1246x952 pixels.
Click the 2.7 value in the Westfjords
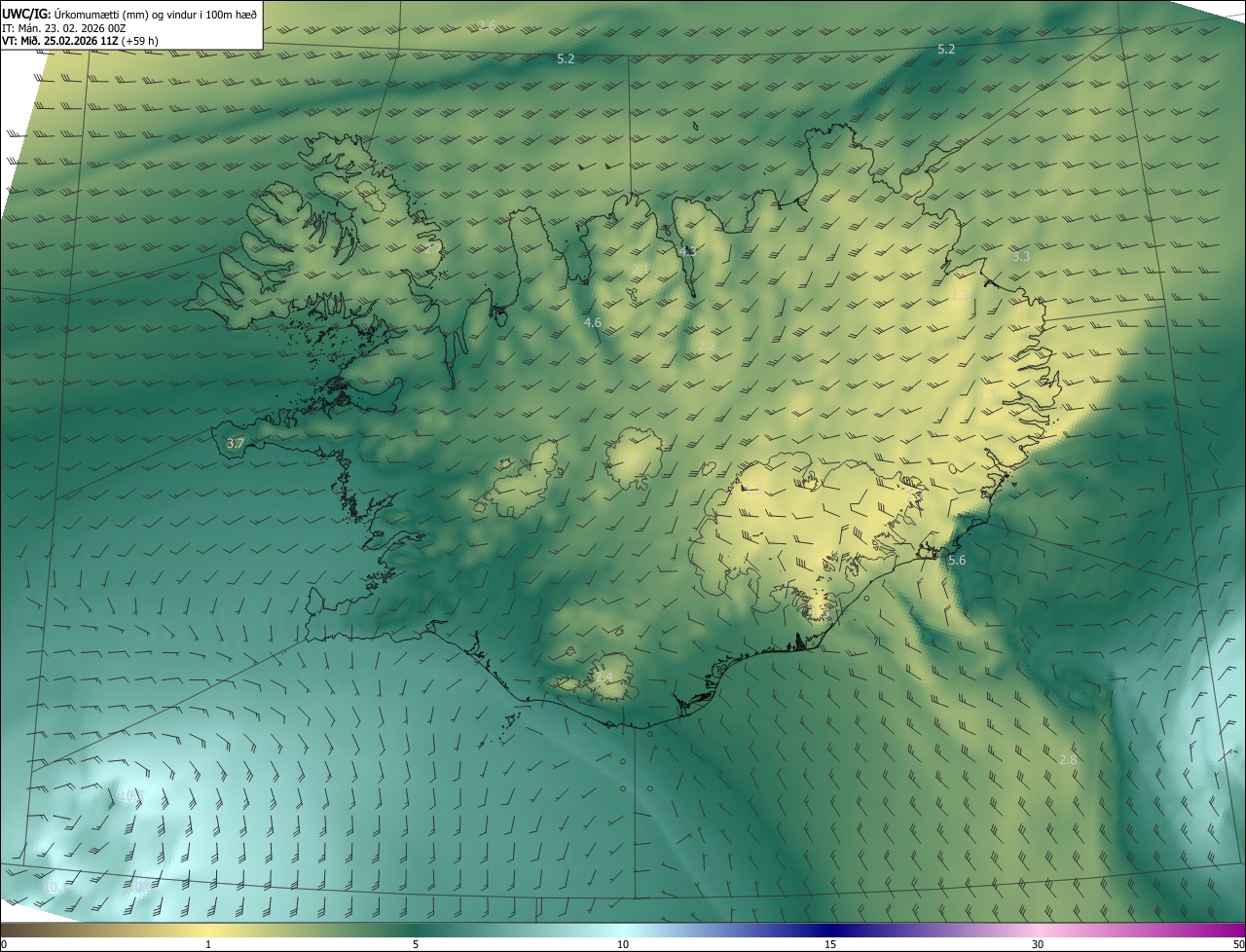pos(433,249)
